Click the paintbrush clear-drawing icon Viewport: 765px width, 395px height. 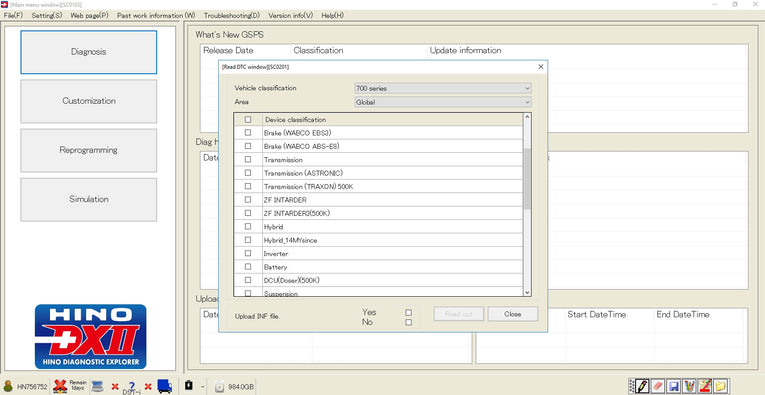[704, 386]
